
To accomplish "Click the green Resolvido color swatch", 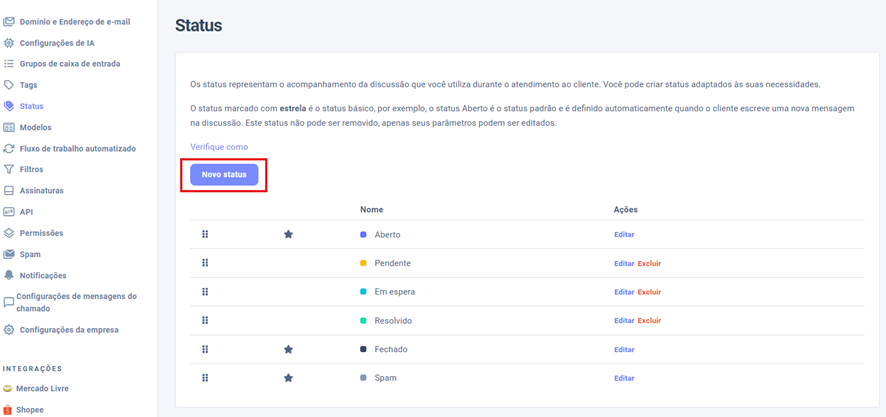I will 363,321.
